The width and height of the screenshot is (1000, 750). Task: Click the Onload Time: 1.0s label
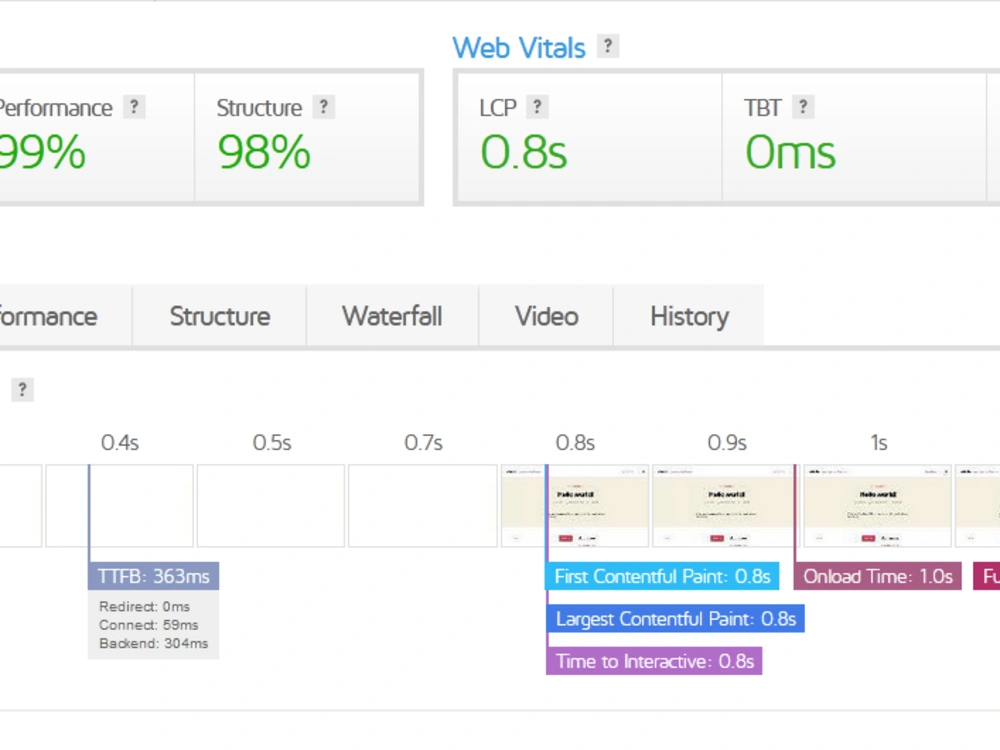tap(878, 577)
